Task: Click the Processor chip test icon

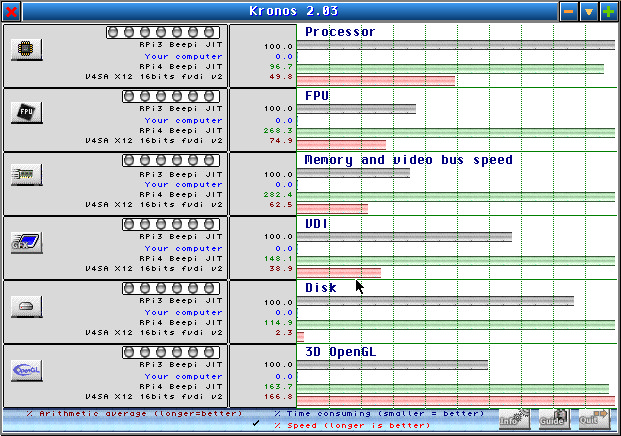Action: 27,50
